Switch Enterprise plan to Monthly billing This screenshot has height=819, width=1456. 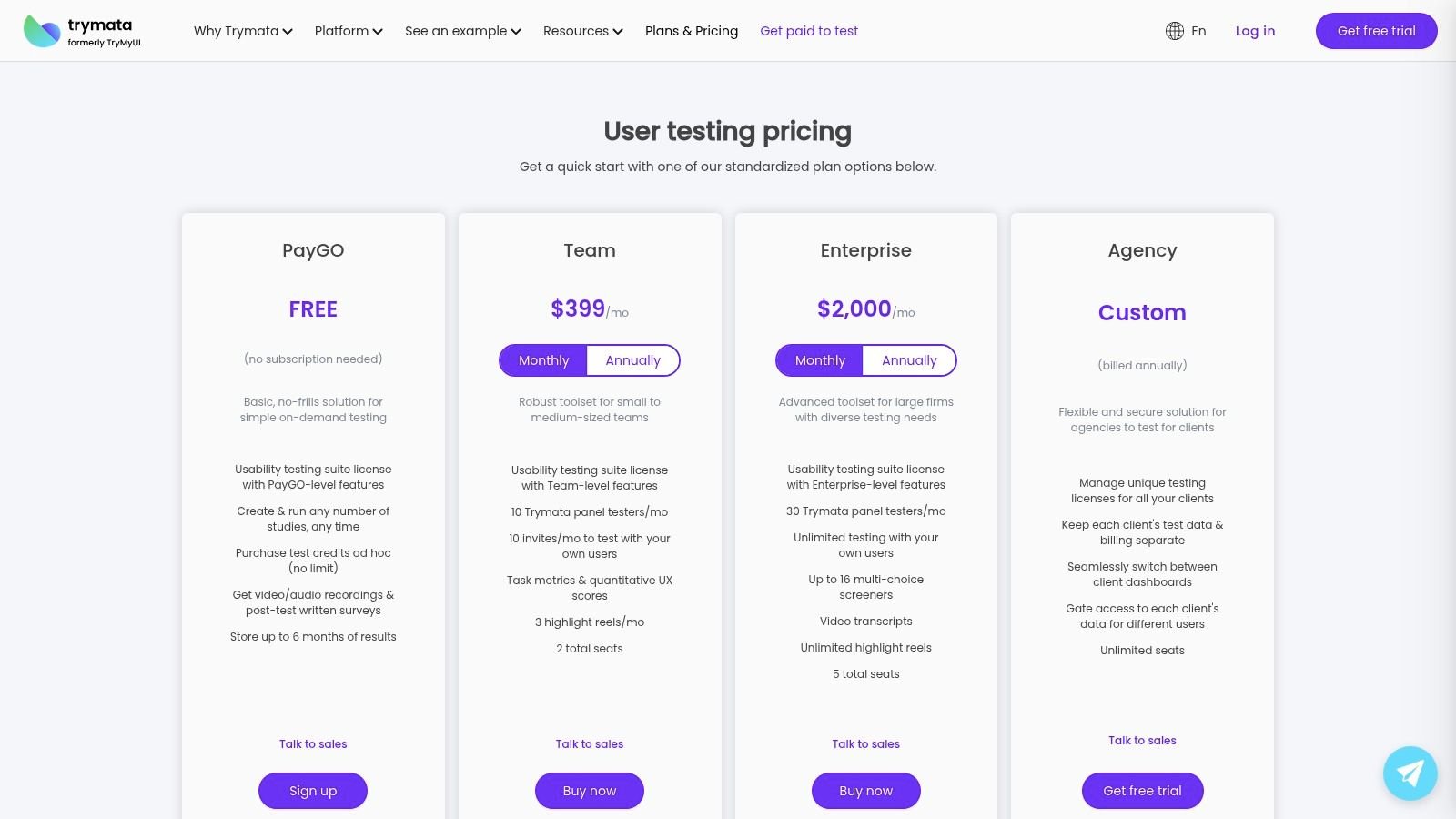click(x=819, y=359)
